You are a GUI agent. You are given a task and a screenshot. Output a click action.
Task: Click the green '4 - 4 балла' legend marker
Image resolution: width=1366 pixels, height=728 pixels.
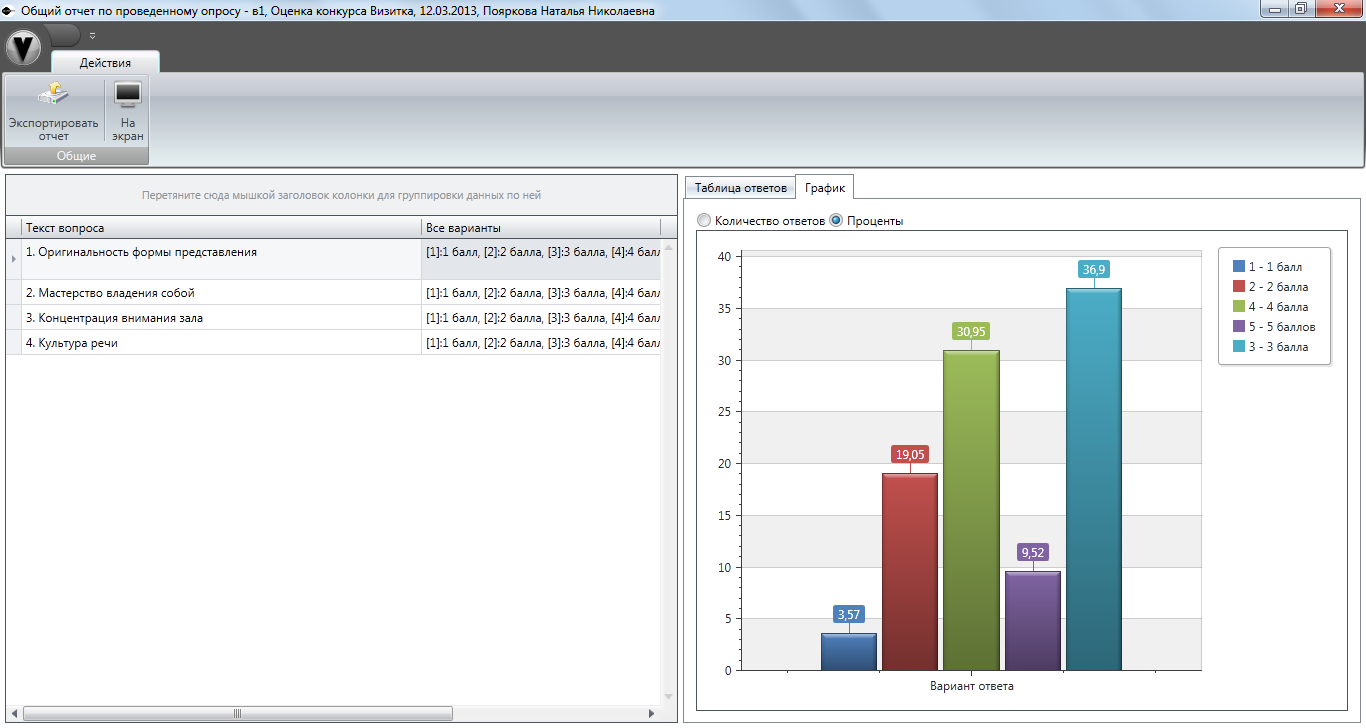[1239, 307]
